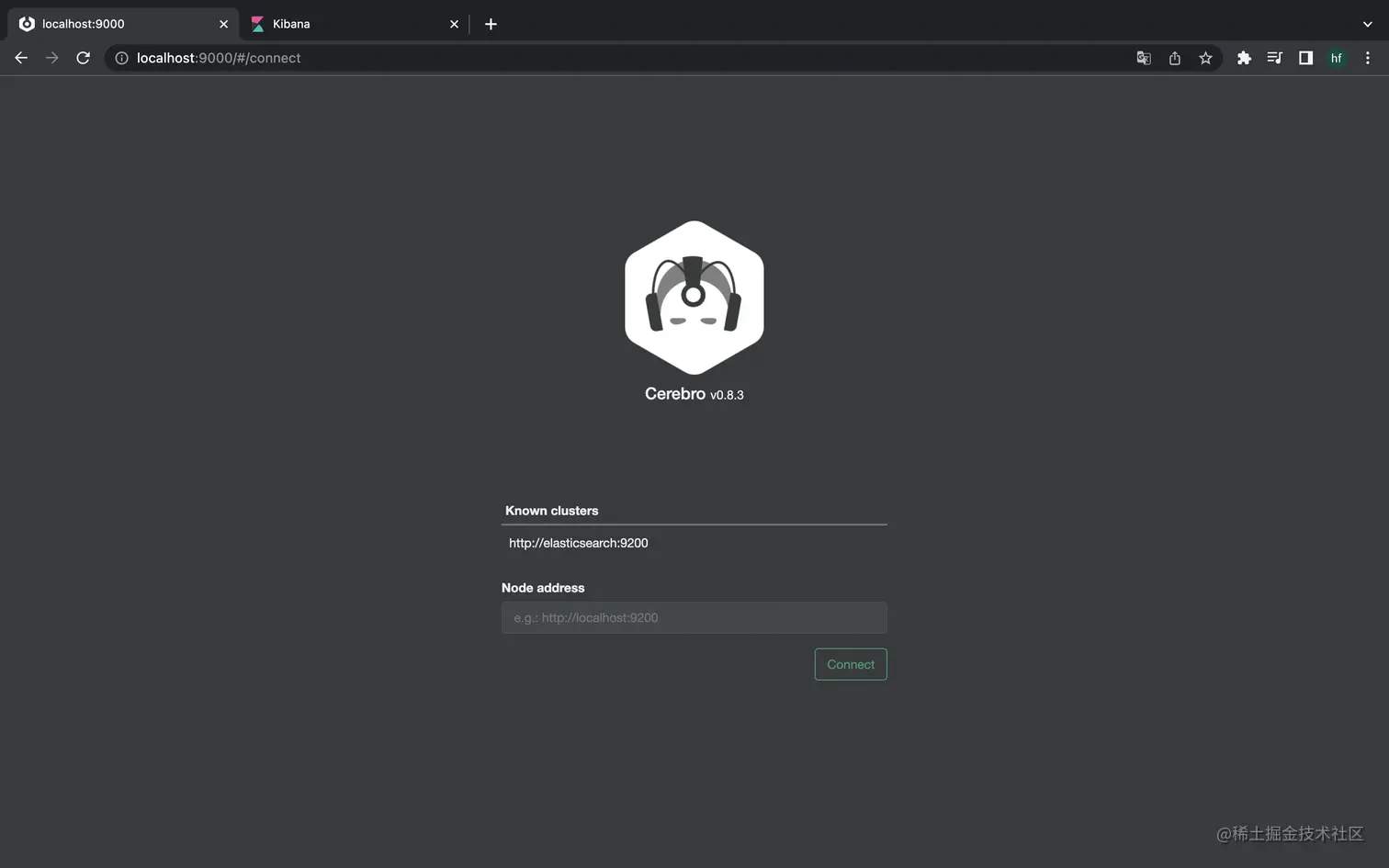Screen dimensions: 1389x868
Task: Open browser extensions puzzle icon
Action: (1244, 58)
